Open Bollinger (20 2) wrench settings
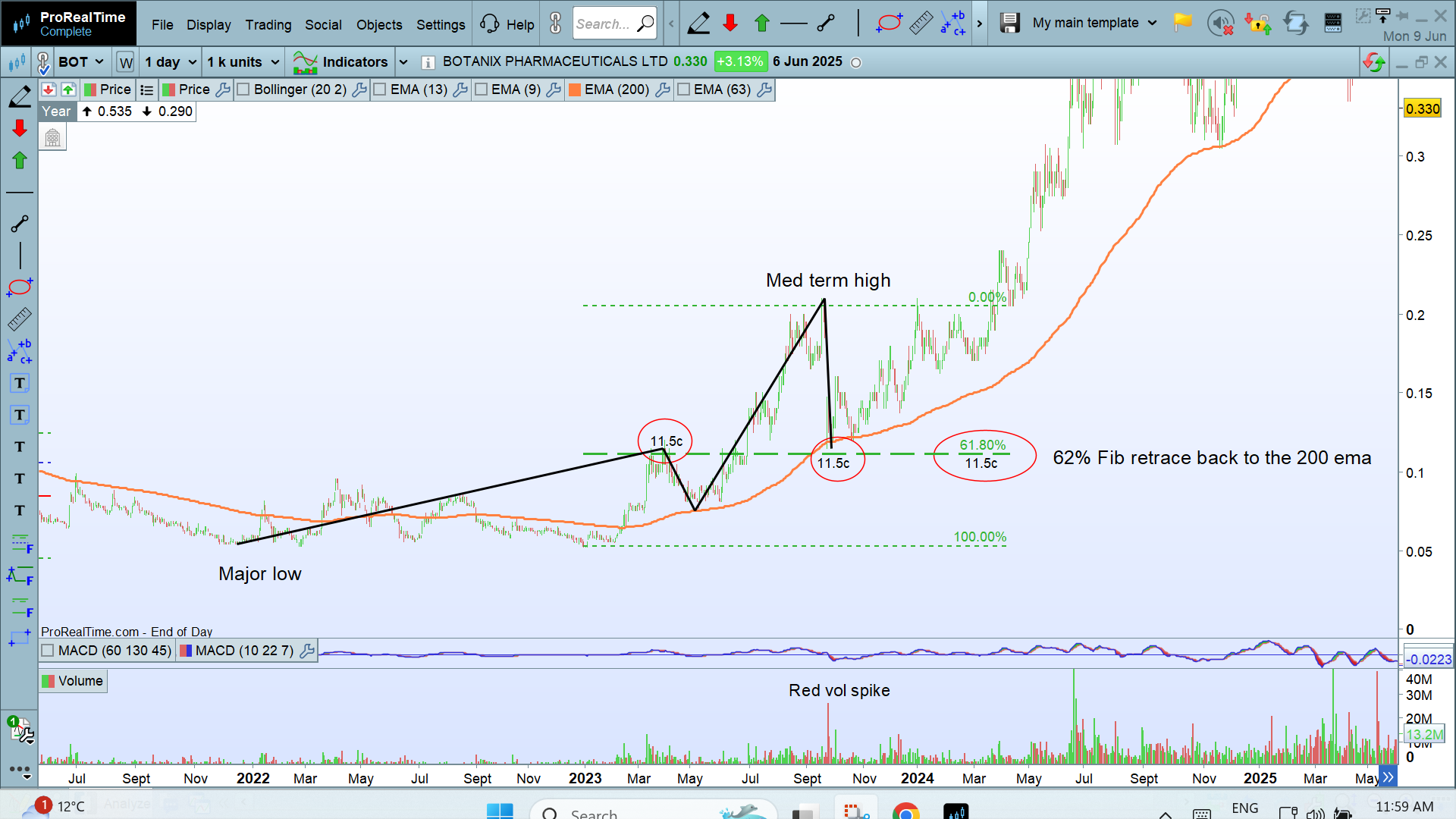 [x=359, y=89]
